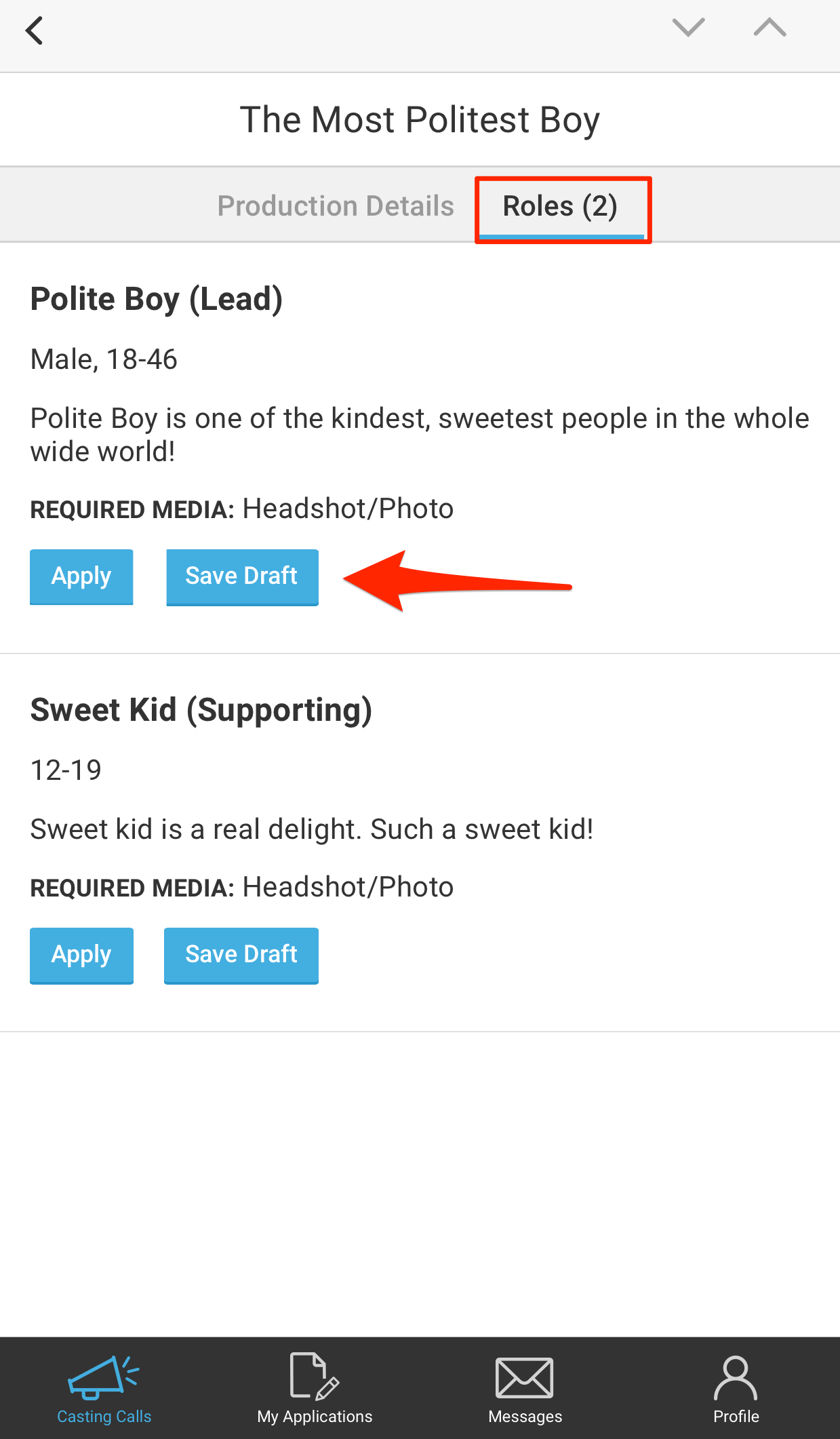Tap the Polite Boy (Lead) heading
This screenshot has height=1439, width=840.
157,299
